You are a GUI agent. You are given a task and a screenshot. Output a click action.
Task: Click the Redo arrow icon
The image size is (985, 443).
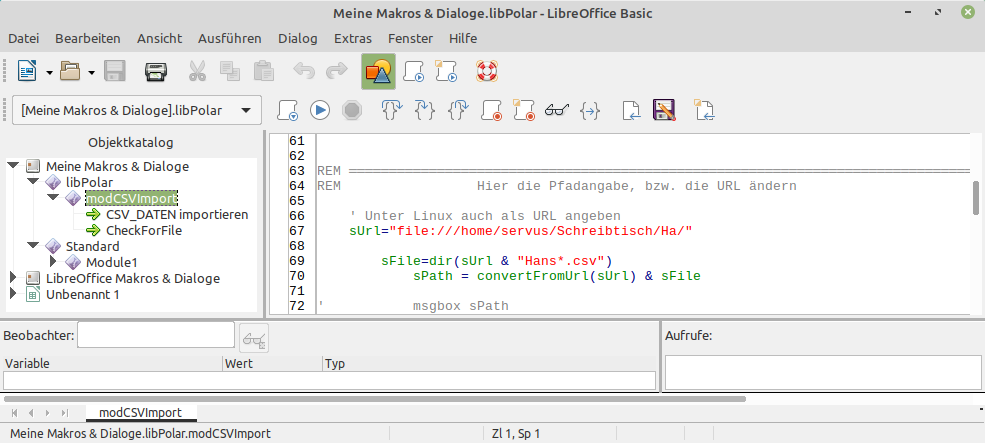point(337,72)
